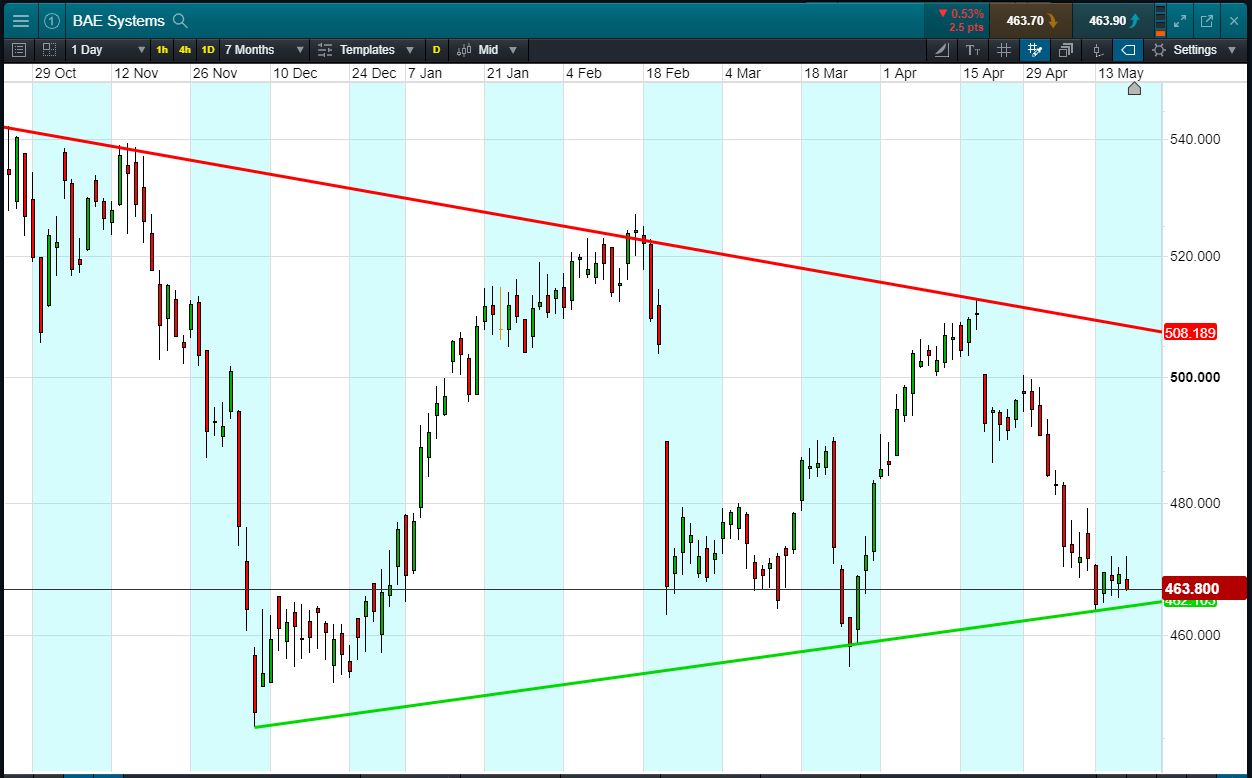Screen dimensions: 1252x778
Task: Toggle the yellow D button
Action: click(436, 49)
